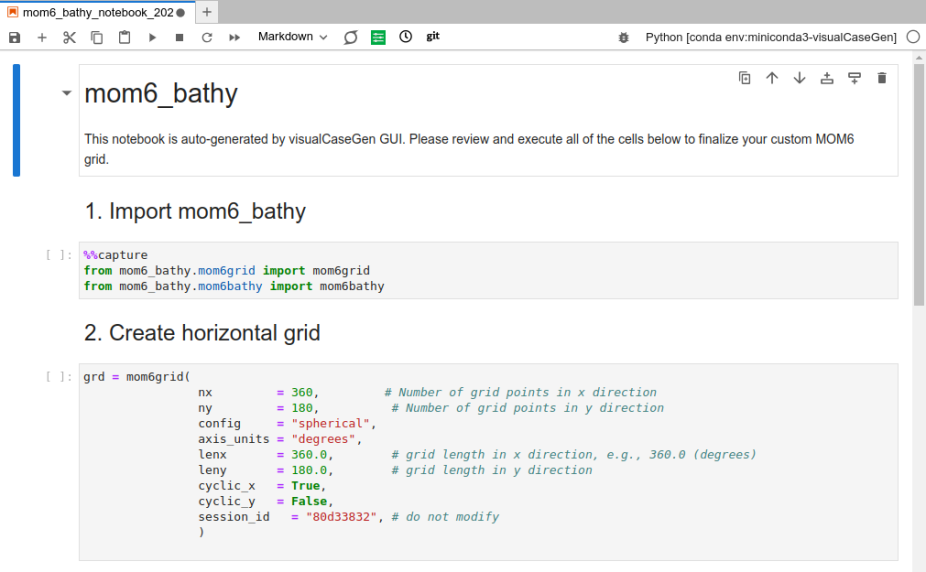Move the cell down with arrow icon
926x572 pixels.
pyautogui.click(x=799, y=78)
